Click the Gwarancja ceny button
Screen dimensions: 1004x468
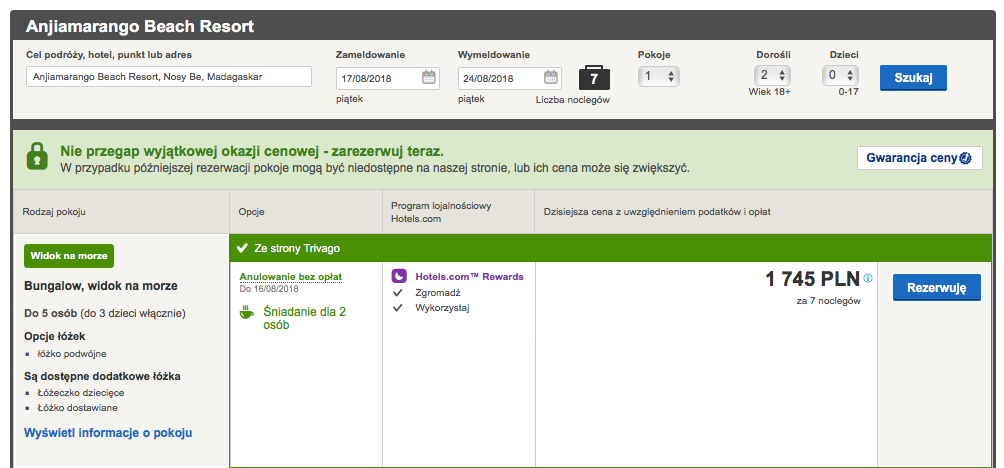coord(919,157)
